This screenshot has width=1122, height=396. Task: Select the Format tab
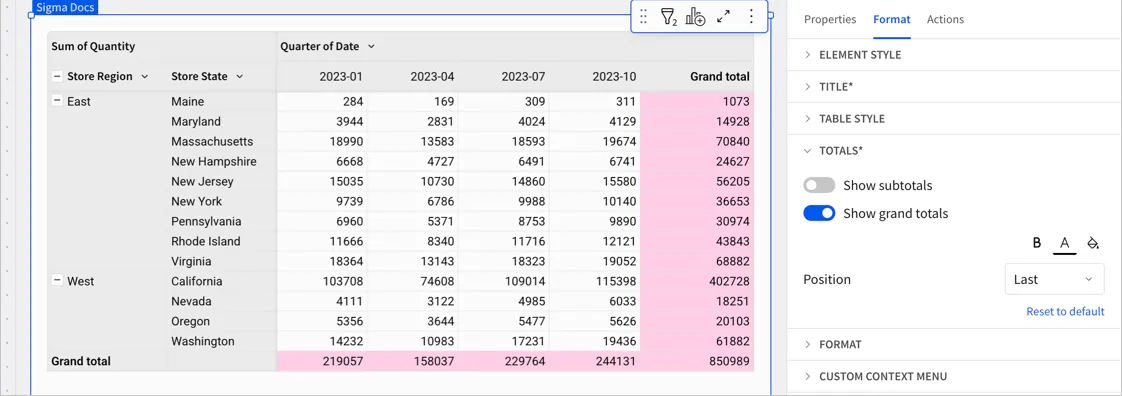892,19
